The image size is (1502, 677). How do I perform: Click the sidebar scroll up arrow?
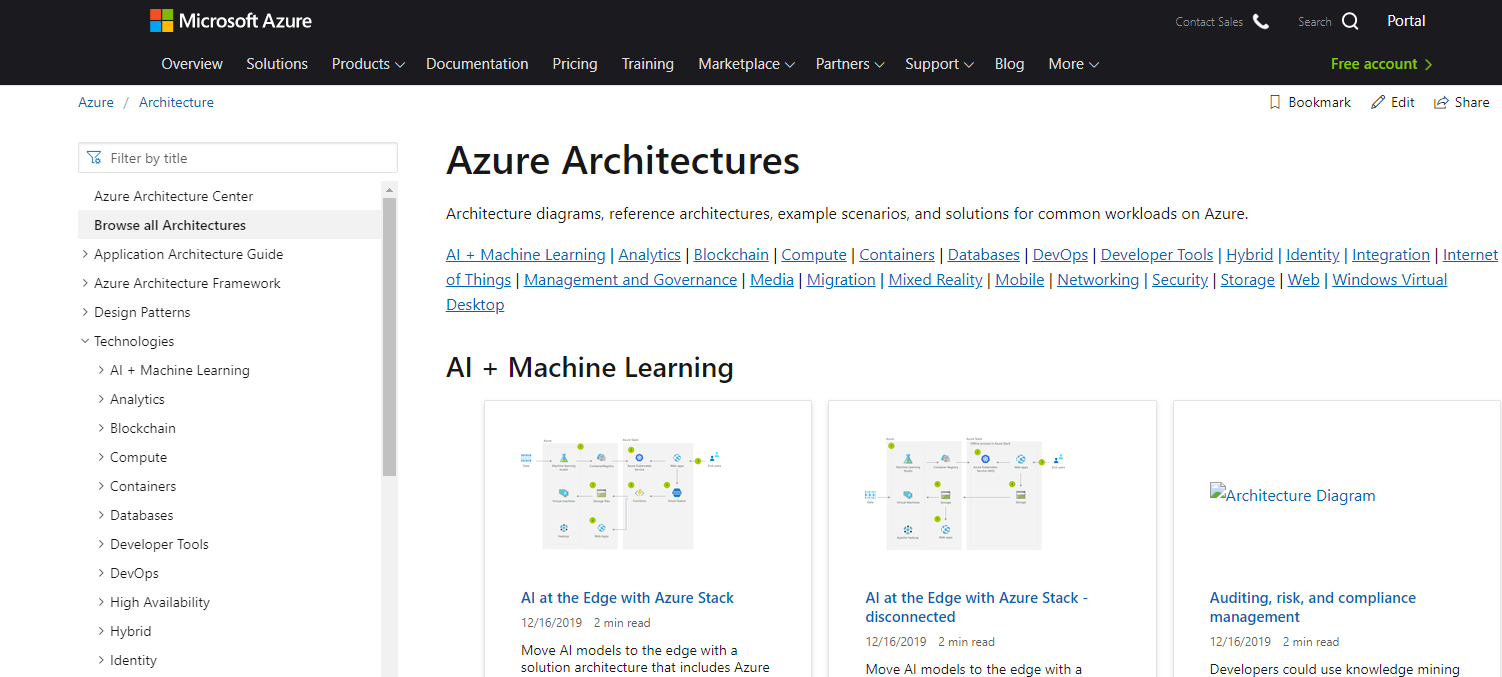pyautogui.click(x=389, y=189)
